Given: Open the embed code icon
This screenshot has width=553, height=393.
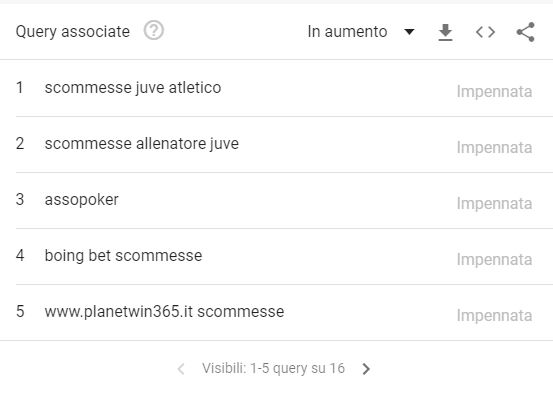Looking at the screenshot, I should [x=485, y=32].
